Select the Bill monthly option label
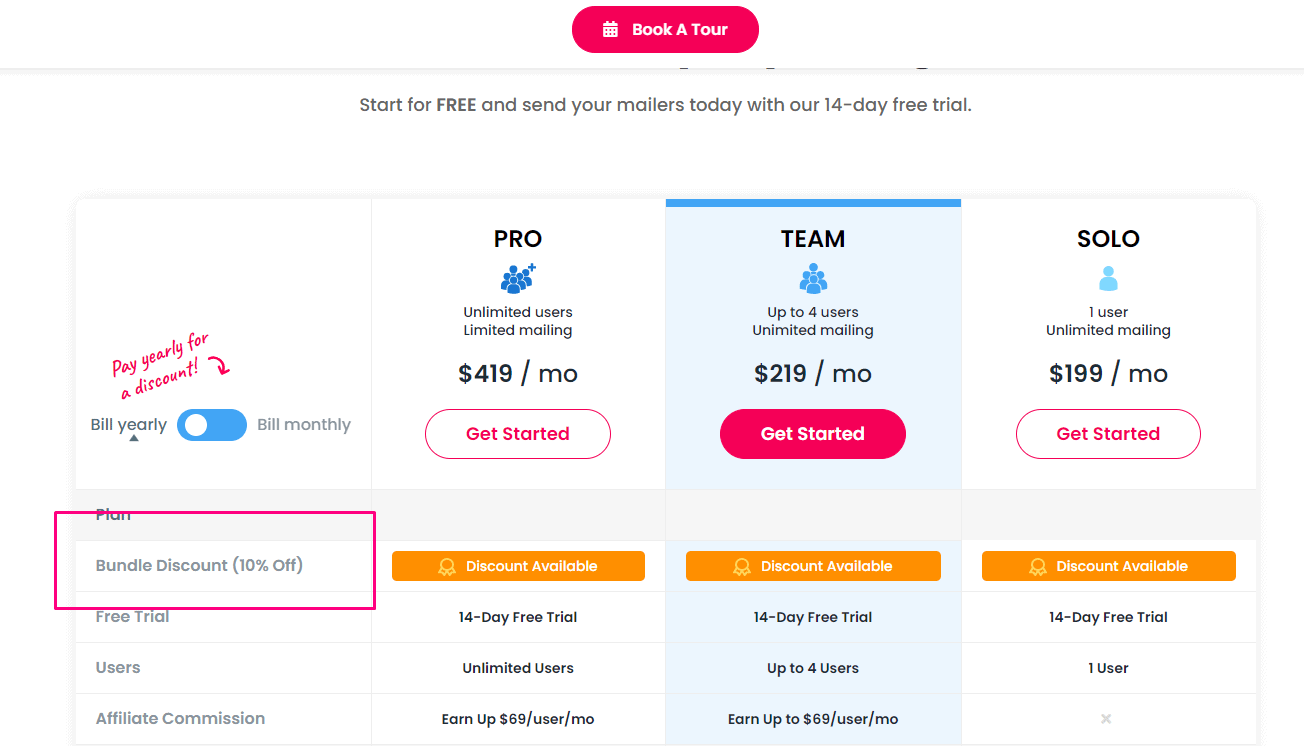This screenshot has height=746, width=1304. tap(304, 425)
